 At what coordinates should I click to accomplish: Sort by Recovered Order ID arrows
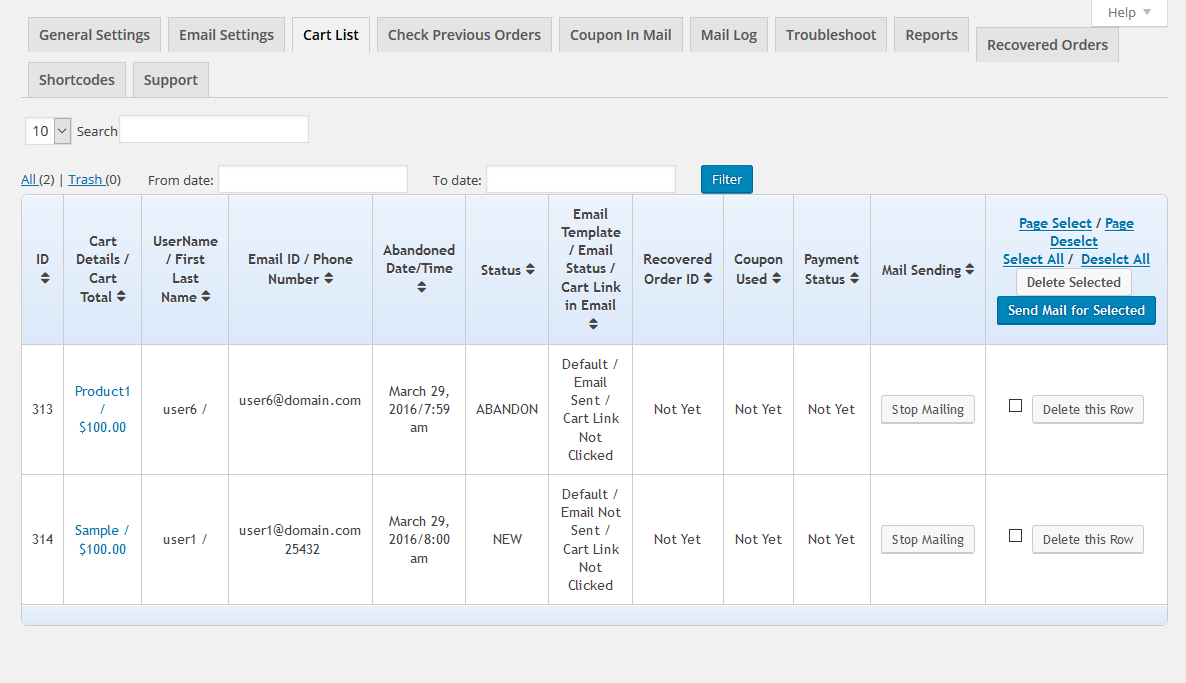coord(707,279)
